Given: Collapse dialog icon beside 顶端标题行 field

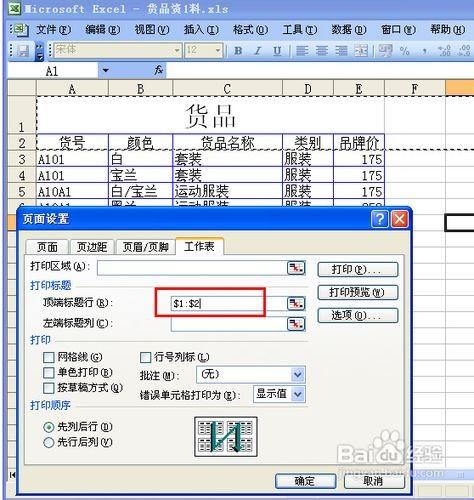Looking at the screenshot, I should pyautogui.click(x=296, y=304).
